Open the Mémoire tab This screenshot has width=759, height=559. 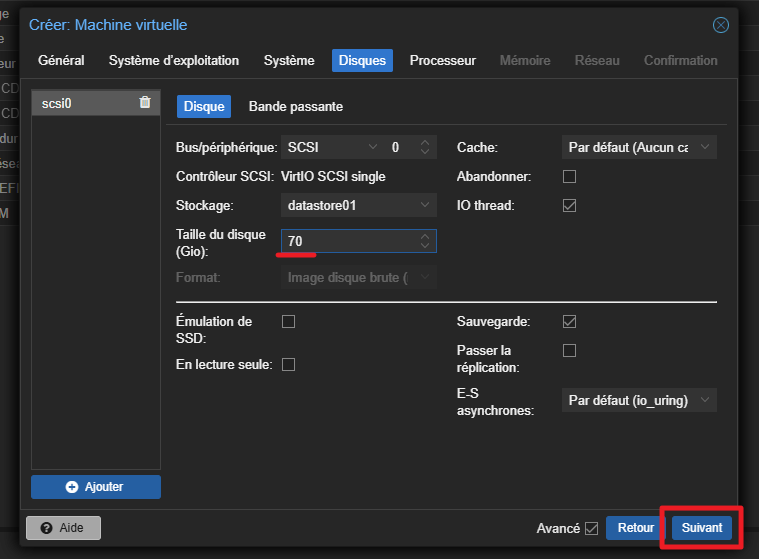(x=525, y=60)
